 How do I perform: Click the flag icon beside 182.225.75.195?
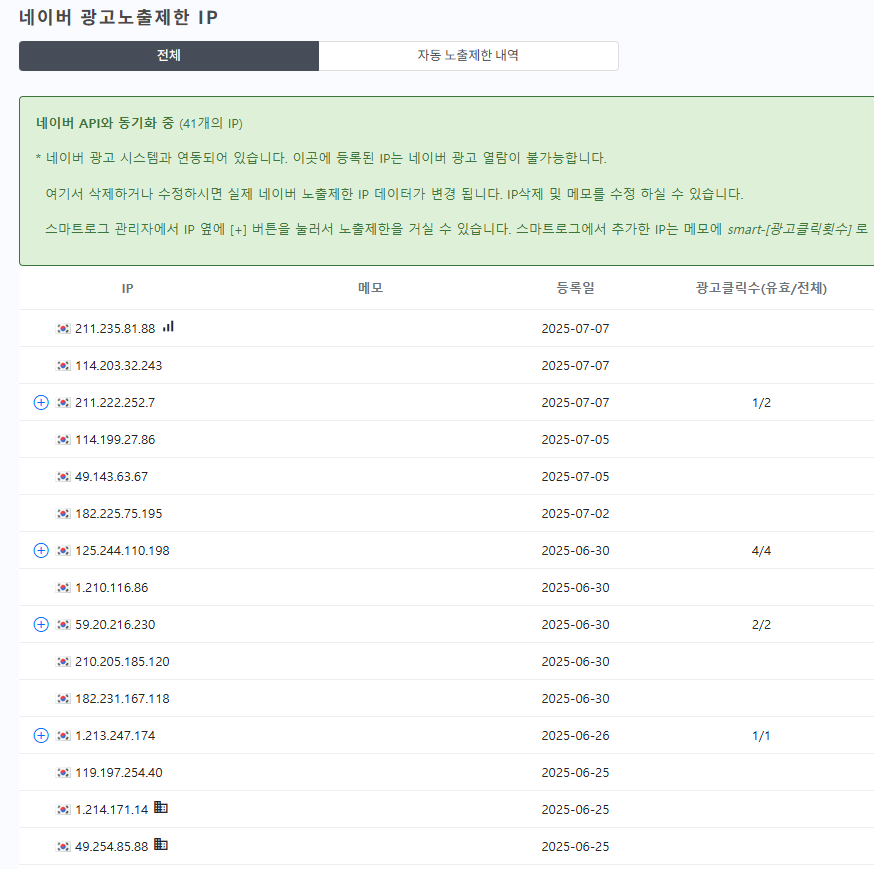64,514
